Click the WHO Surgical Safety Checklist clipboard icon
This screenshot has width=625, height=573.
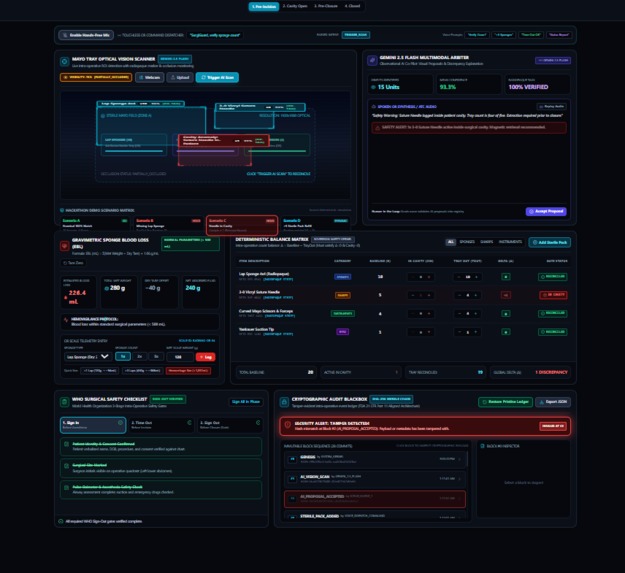pyautogui.click(x=65, y=402)
